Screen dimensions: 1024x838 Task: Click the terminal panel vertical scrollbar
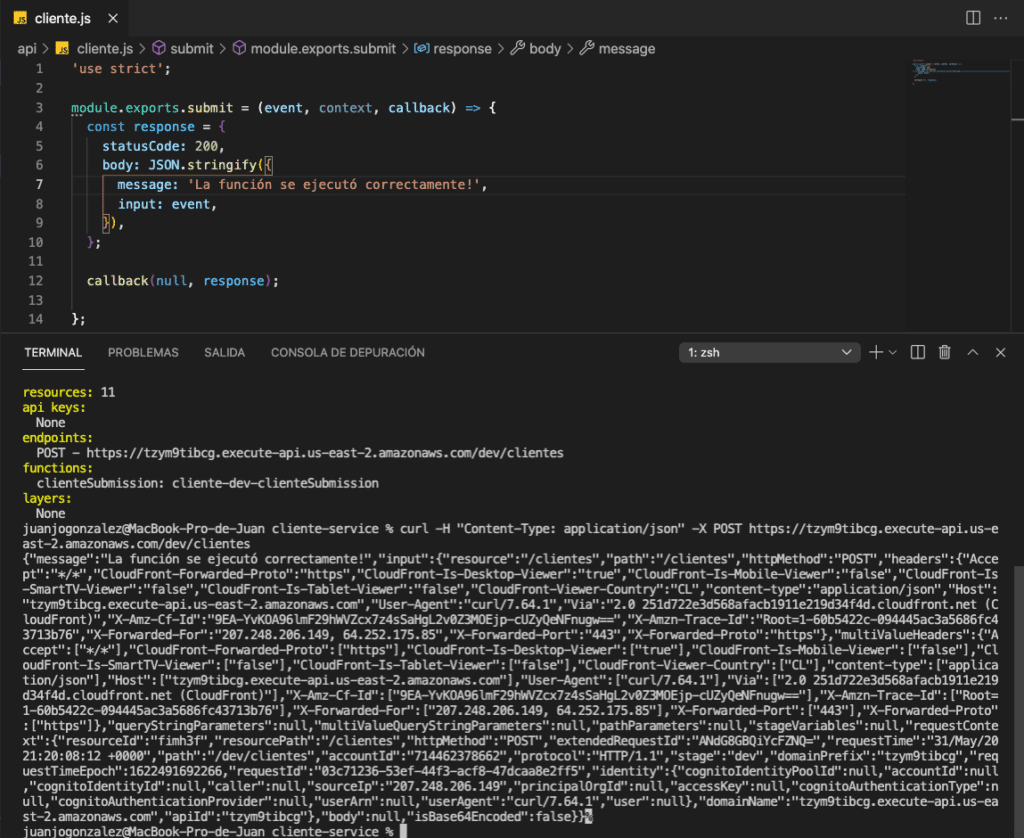coord(1018,702)
